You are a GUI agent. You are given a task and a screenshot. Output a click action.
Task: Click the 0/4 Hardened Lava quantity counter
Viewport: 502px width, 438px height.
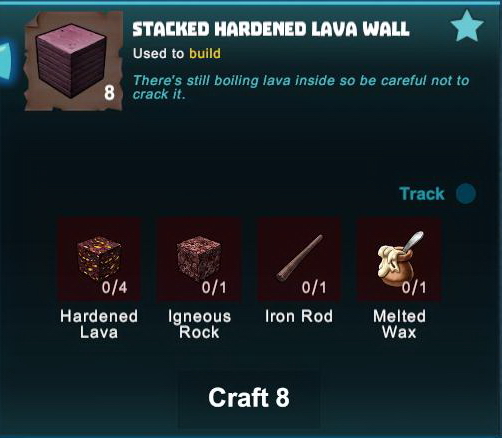coord(114,287)
